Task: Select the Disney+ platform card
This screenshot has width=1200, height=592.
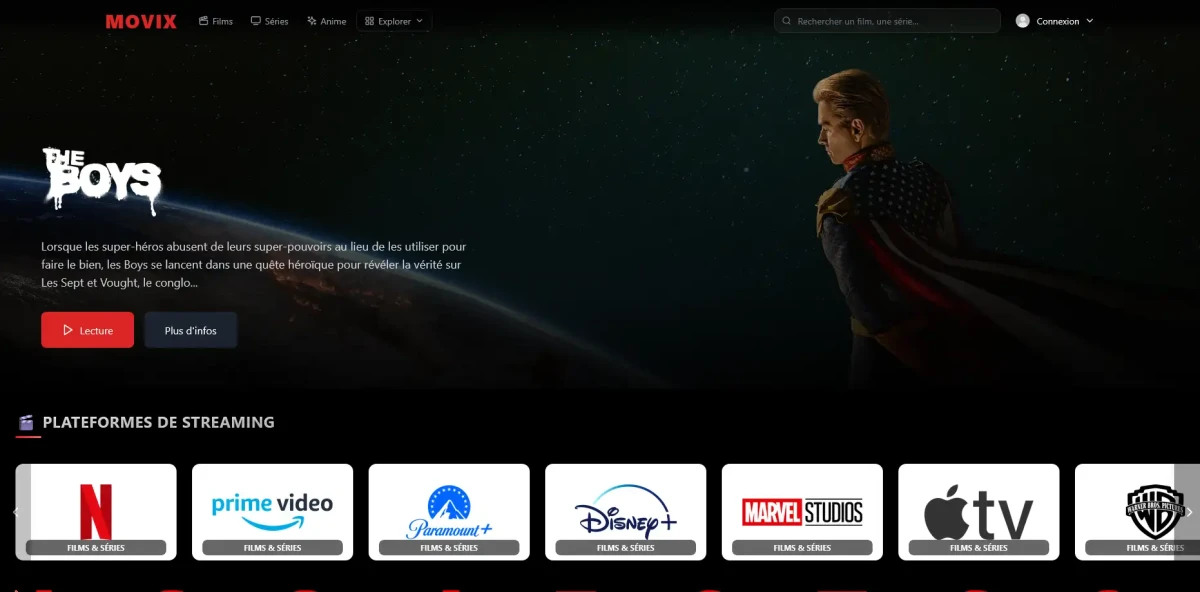Action: [x=625, y=512]
